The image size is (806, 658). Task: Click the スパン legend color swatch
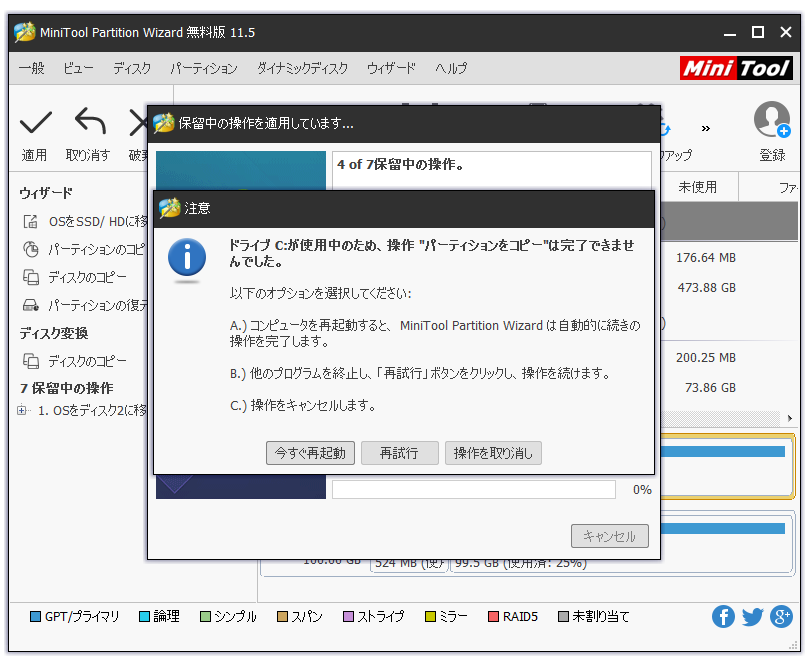pyautogui.click(x=282, y=616)
